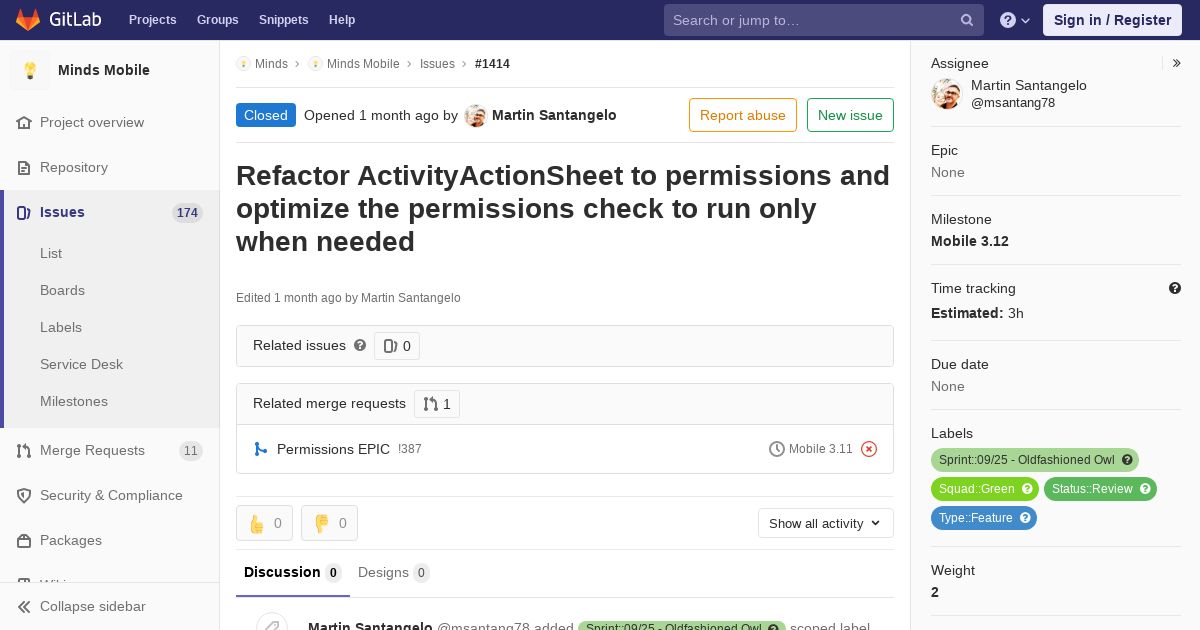The image size is (1200, 630).
Task: Click the related merge requests count badge
Action: pos(437,404)
